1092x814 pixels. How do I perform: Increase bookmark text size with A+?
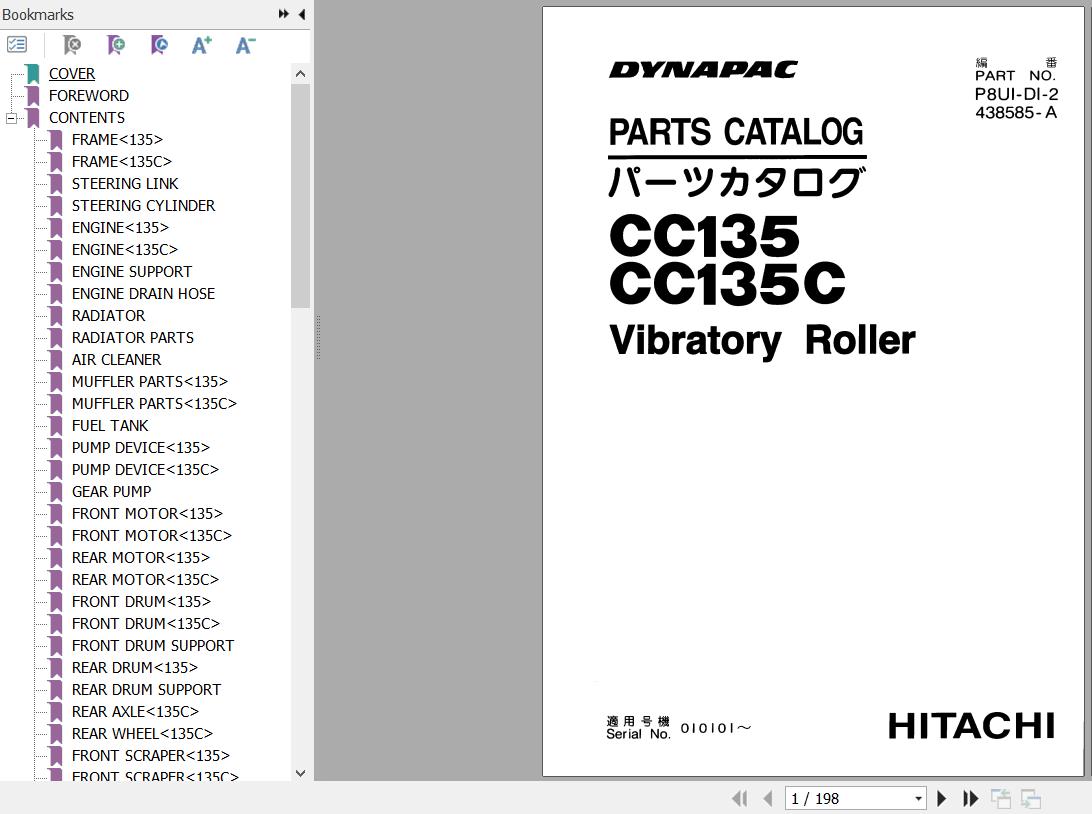pyautogui.click(x=202, y=45)
